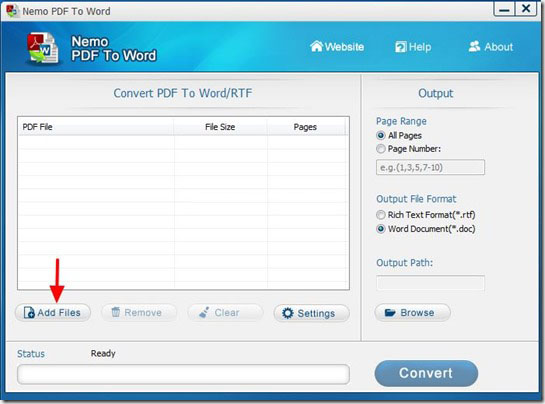The width and height of the screenshot is (545, 404).
Task: Start conversion with the Convert button
Action: [x=426, y=373]
